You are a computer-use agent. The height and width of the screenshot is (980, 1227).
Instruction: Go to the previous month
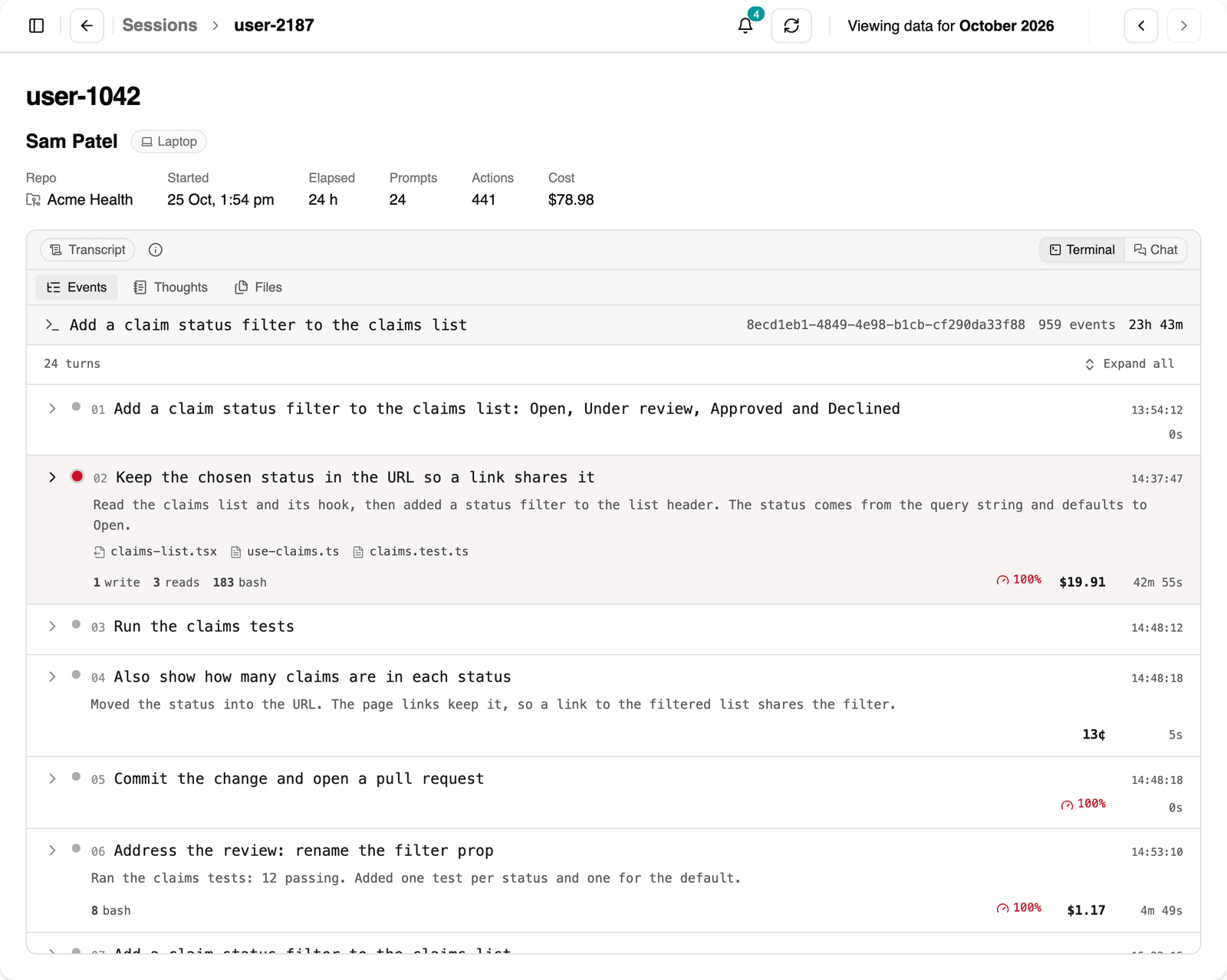coord(1141,25)
